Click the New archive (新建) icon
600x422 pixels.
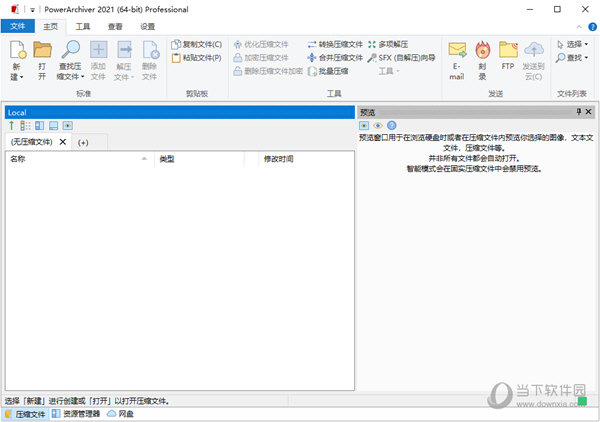tap(18, 50)
